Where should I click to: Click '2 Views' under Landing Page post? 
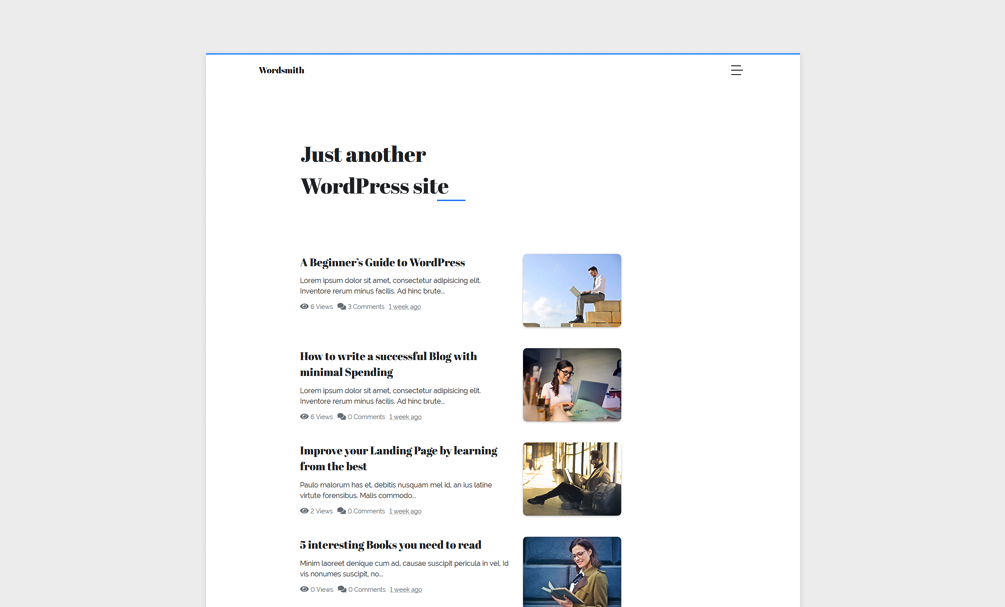(x=322, y=511)
